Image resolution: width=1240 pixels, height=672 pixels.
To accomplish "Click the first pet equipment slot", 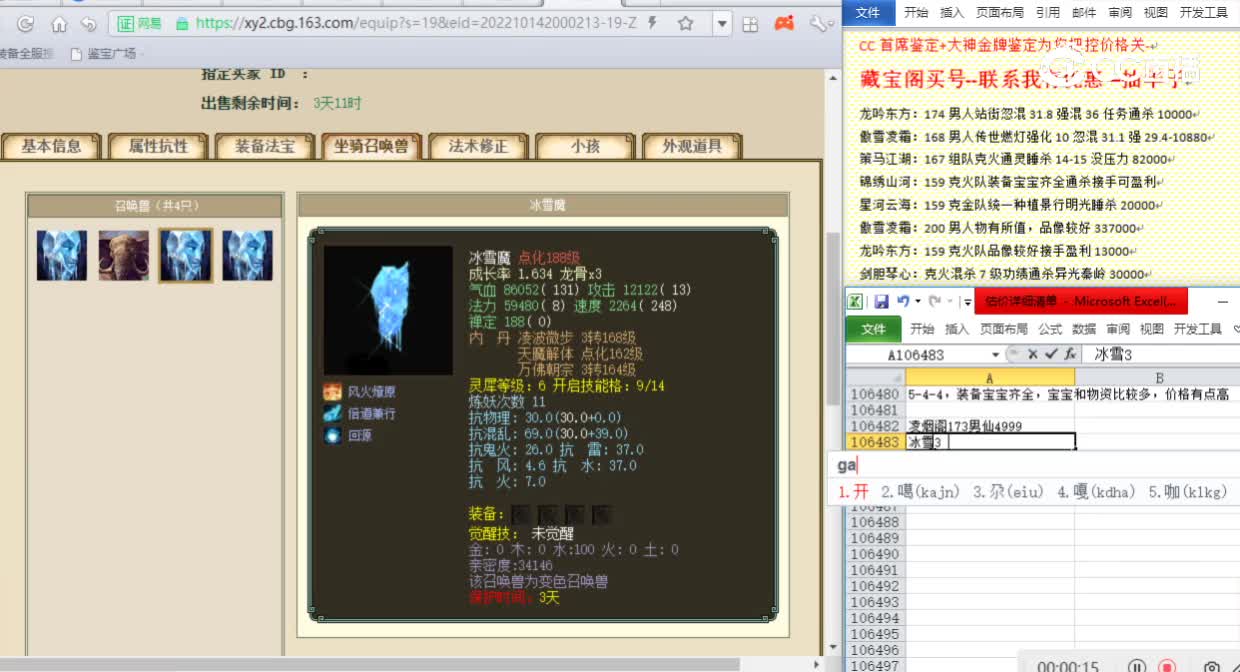I will tap(521, 515).
